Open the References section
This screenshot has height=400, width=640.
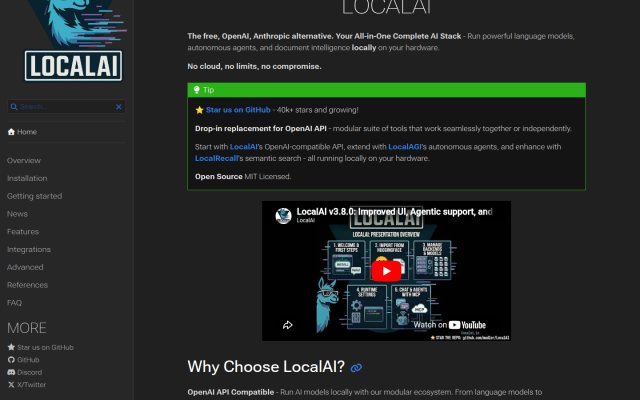point(27,285)
